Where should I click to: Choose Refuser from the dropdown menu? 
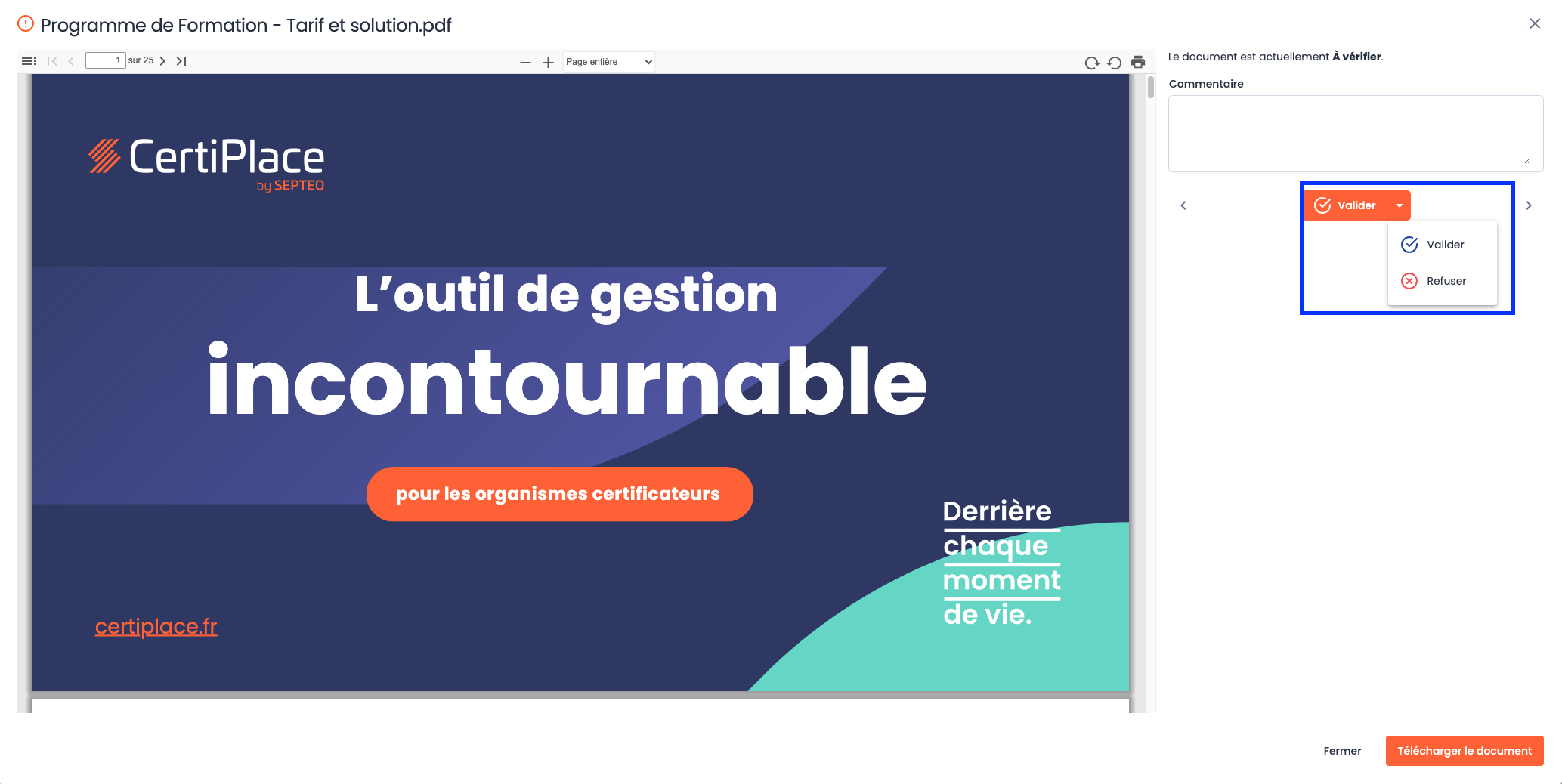[x=1442, y=281]
